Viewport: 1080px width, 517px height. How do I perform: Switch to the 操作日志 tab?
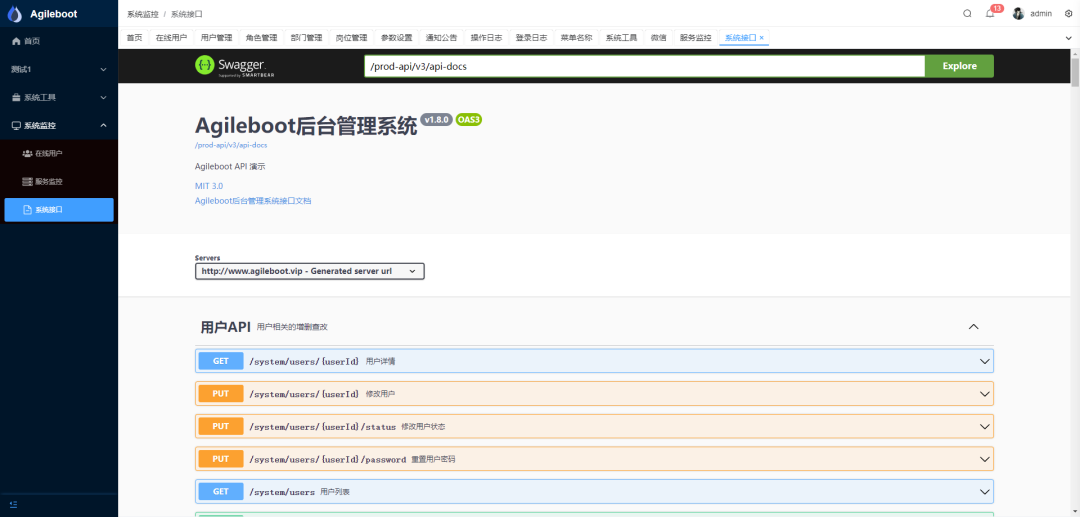tap(486, 38)
